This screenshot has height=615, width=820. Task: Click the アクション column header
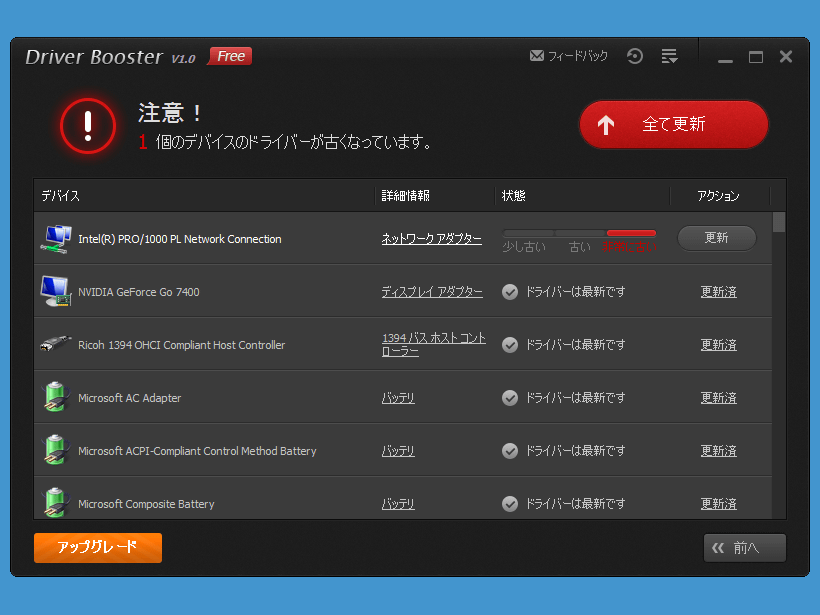(x=718, y=196)
